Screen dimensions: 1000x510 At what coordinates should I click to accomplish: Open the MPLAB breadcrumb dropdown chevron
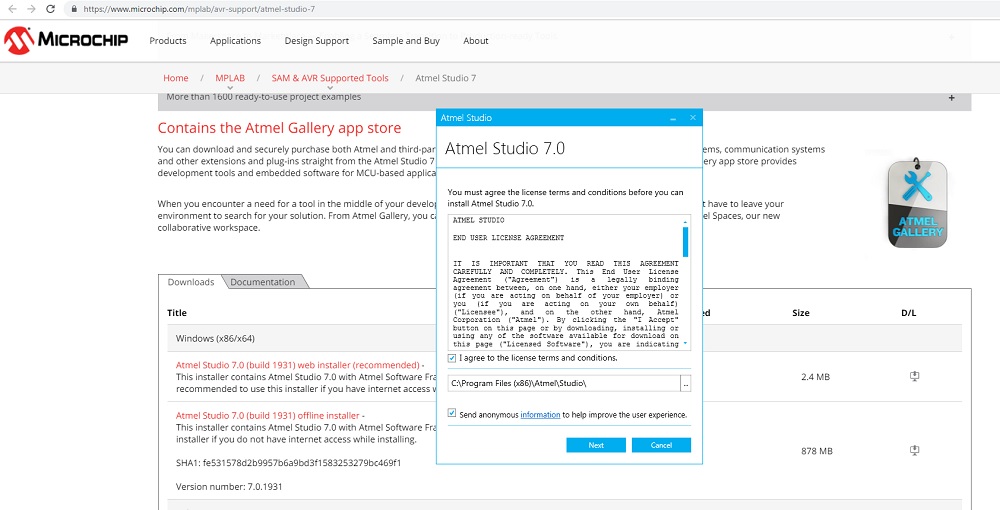coord(230,88)
